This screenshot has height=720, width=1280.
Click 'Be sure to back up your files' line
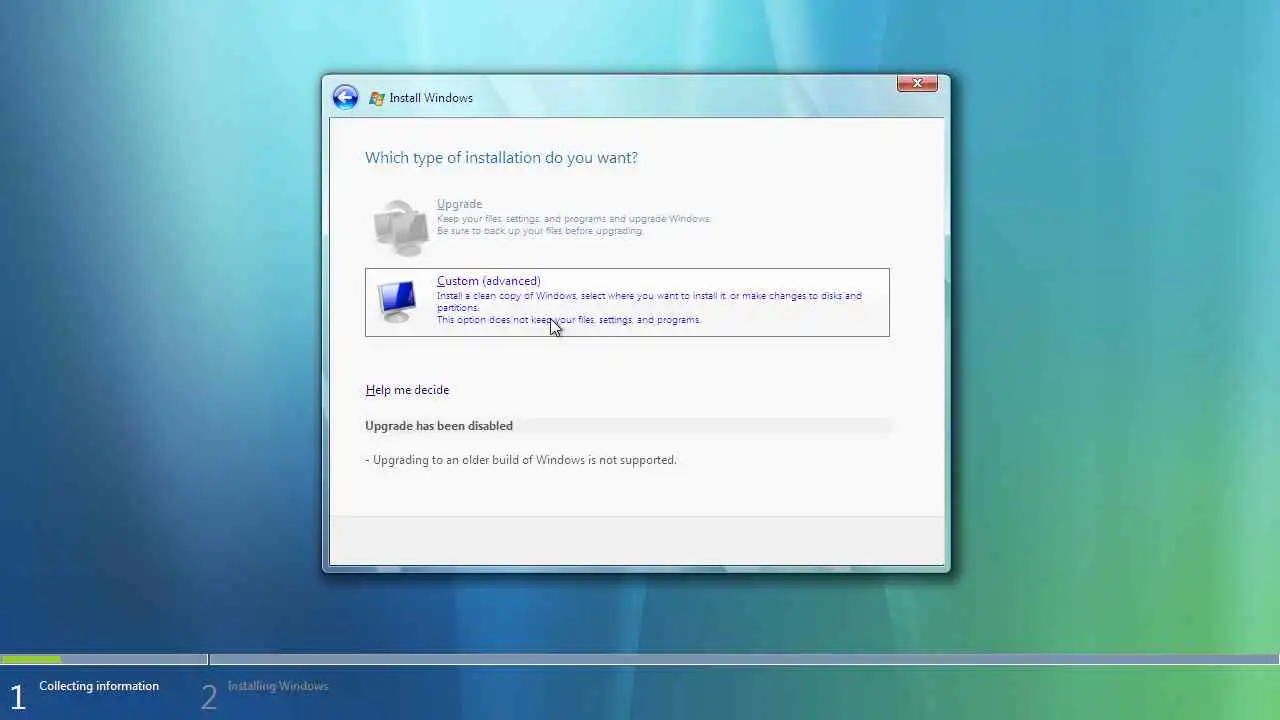pyautogui.click(x=540, y=231)
